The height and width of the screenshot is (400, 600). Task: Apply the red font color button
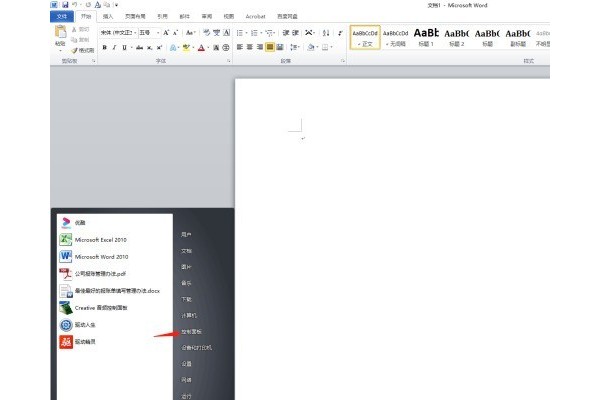pos(201,48)
